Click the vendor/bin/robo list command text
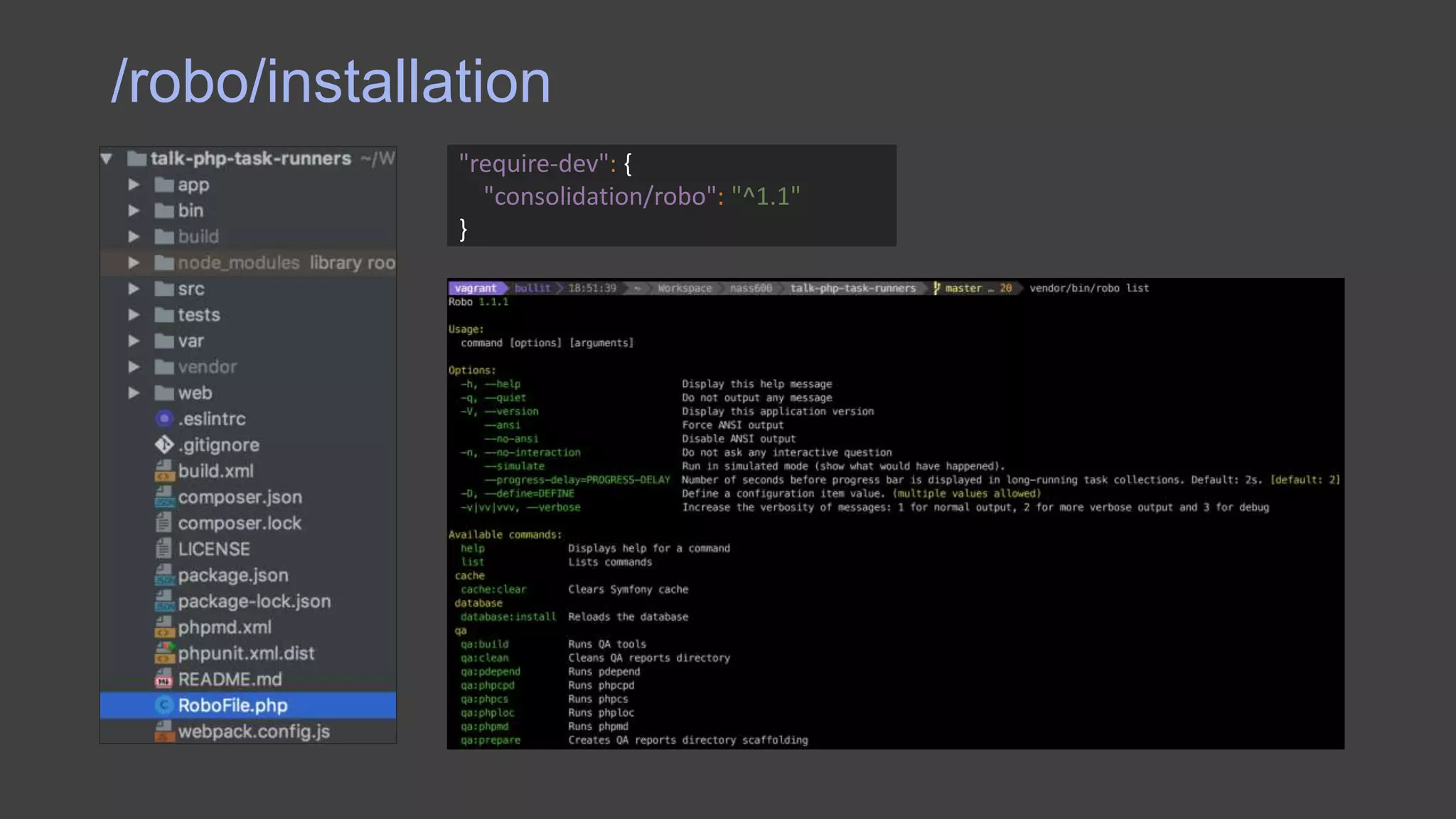 tap(1089, 288)
